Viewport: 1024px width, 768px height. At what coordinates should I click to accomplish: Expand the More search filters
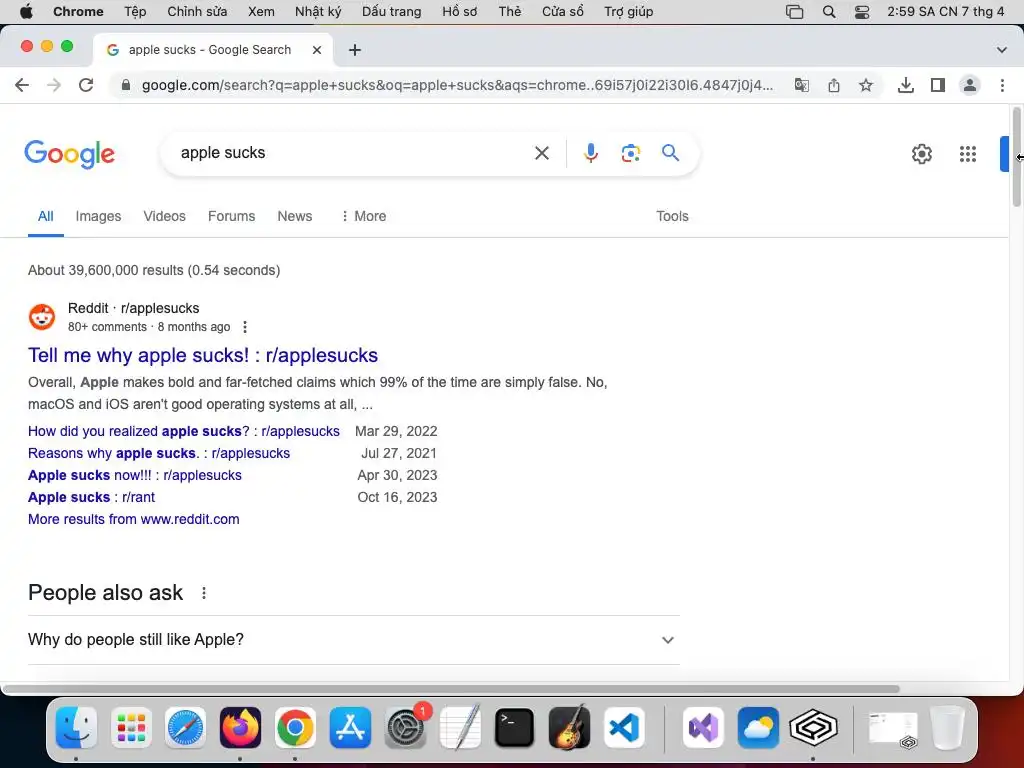tap(364, 216)
